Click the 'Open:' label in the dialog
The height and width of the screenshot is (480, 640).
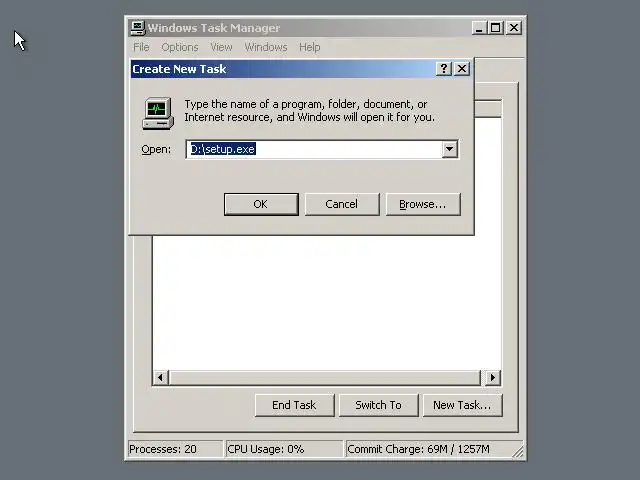[x=156, y=149]
